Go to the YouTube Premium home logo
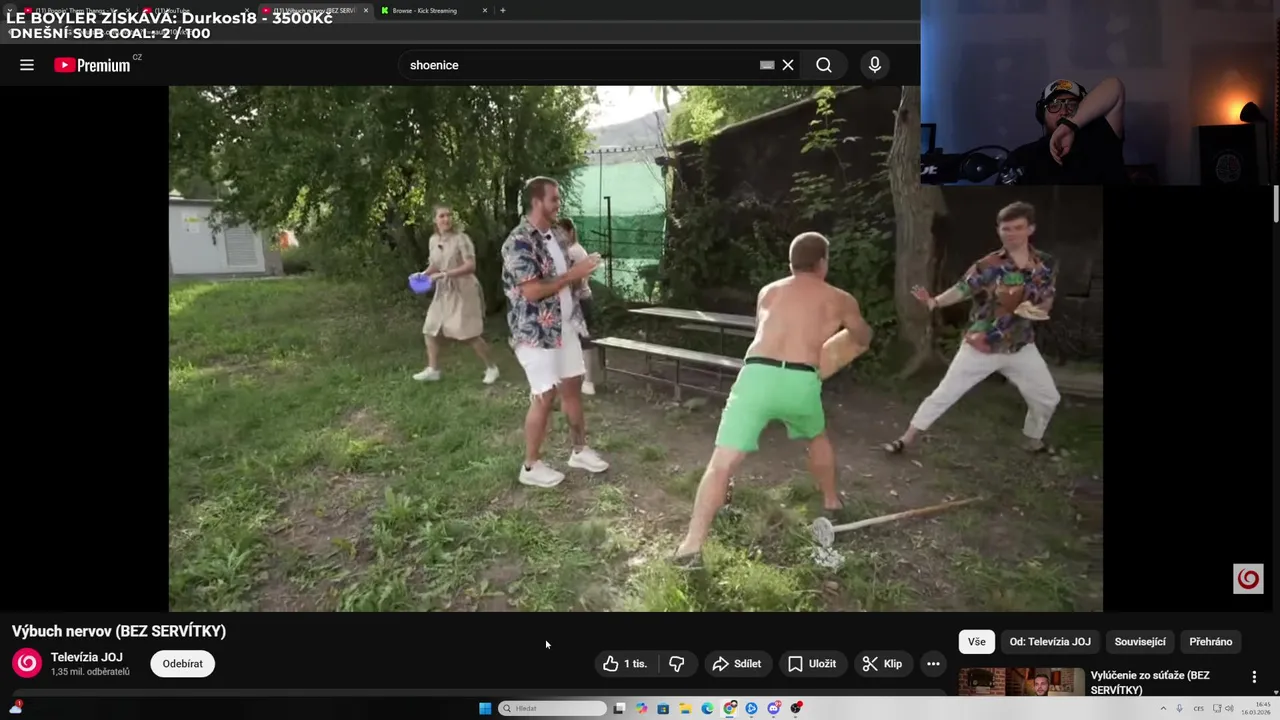 pyautogui.click(x=92, y=65)
